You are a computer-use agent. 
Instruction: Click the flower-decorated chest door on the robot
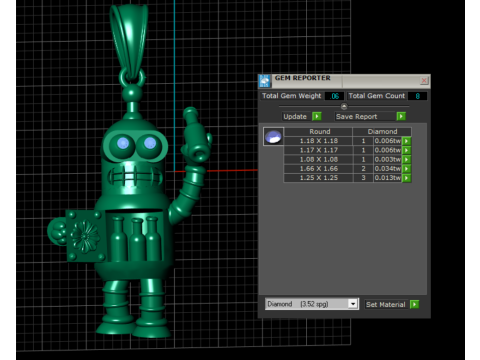pyautogui.click(x=86, y=236)
